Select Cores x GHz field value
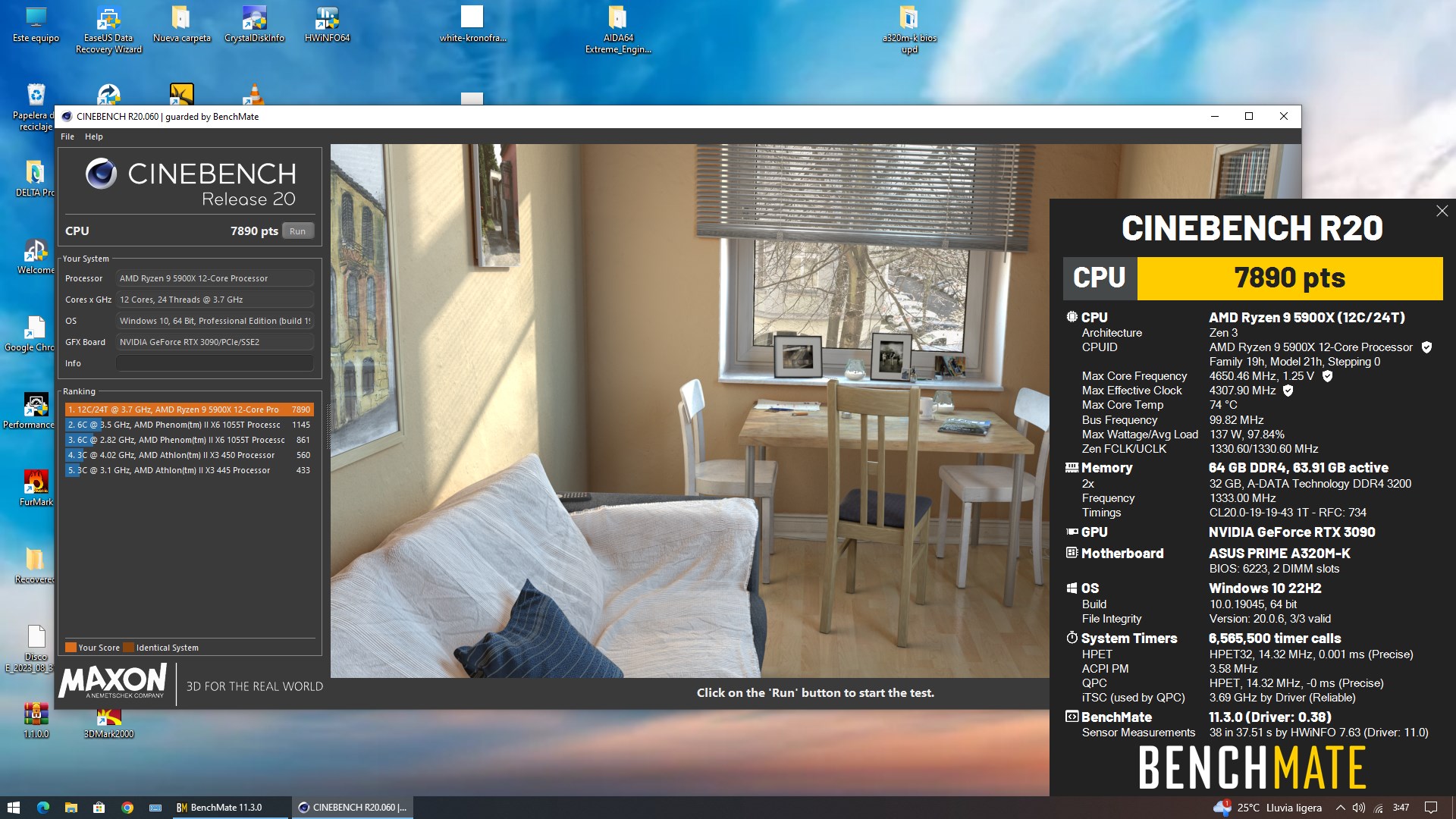The image size is (1456, 819). 215,300
